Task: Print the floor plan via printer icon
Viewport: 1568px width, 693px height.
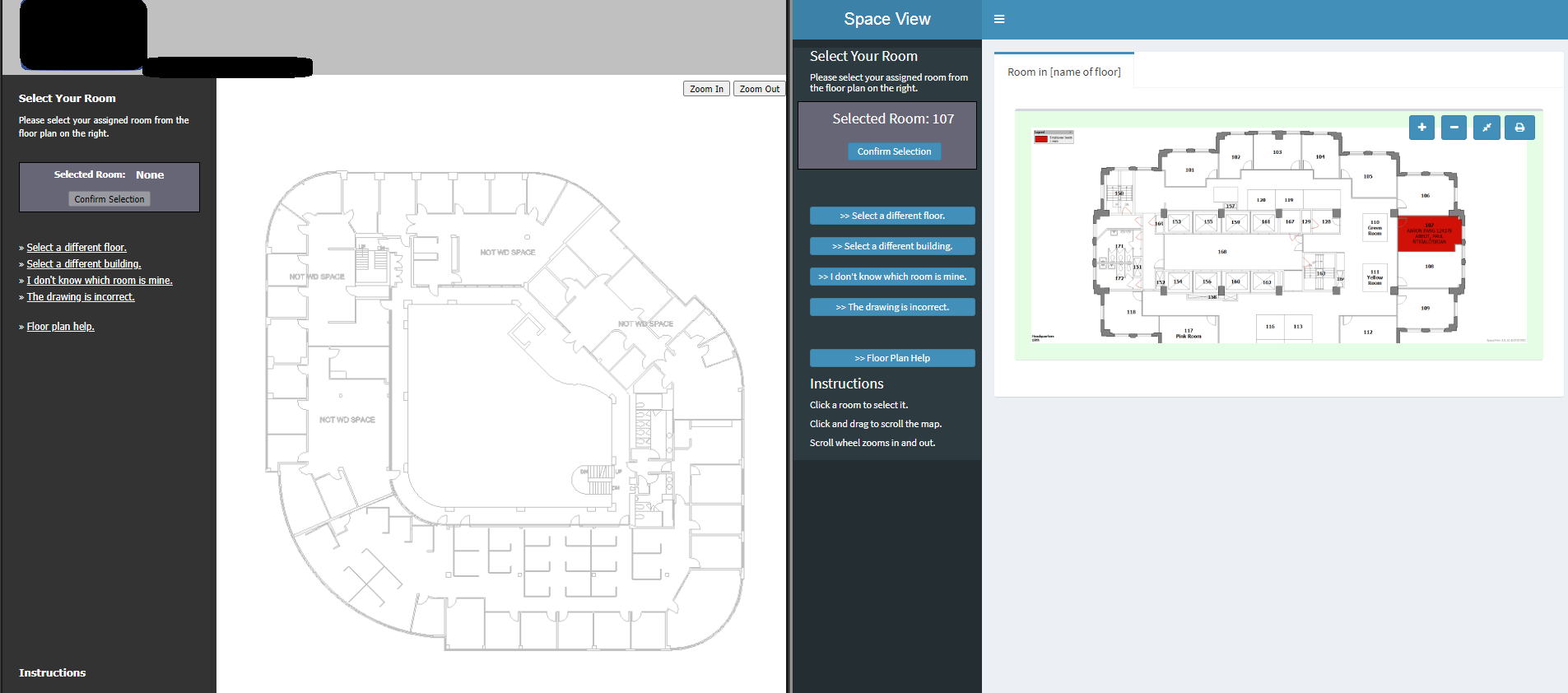Action: click(1519, 128)
